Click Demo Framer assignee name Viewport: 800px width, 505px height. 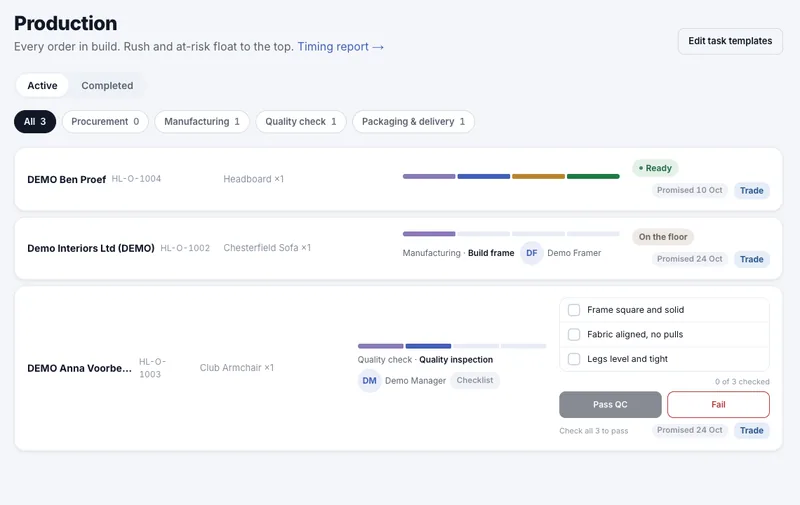tap(574, 253)
